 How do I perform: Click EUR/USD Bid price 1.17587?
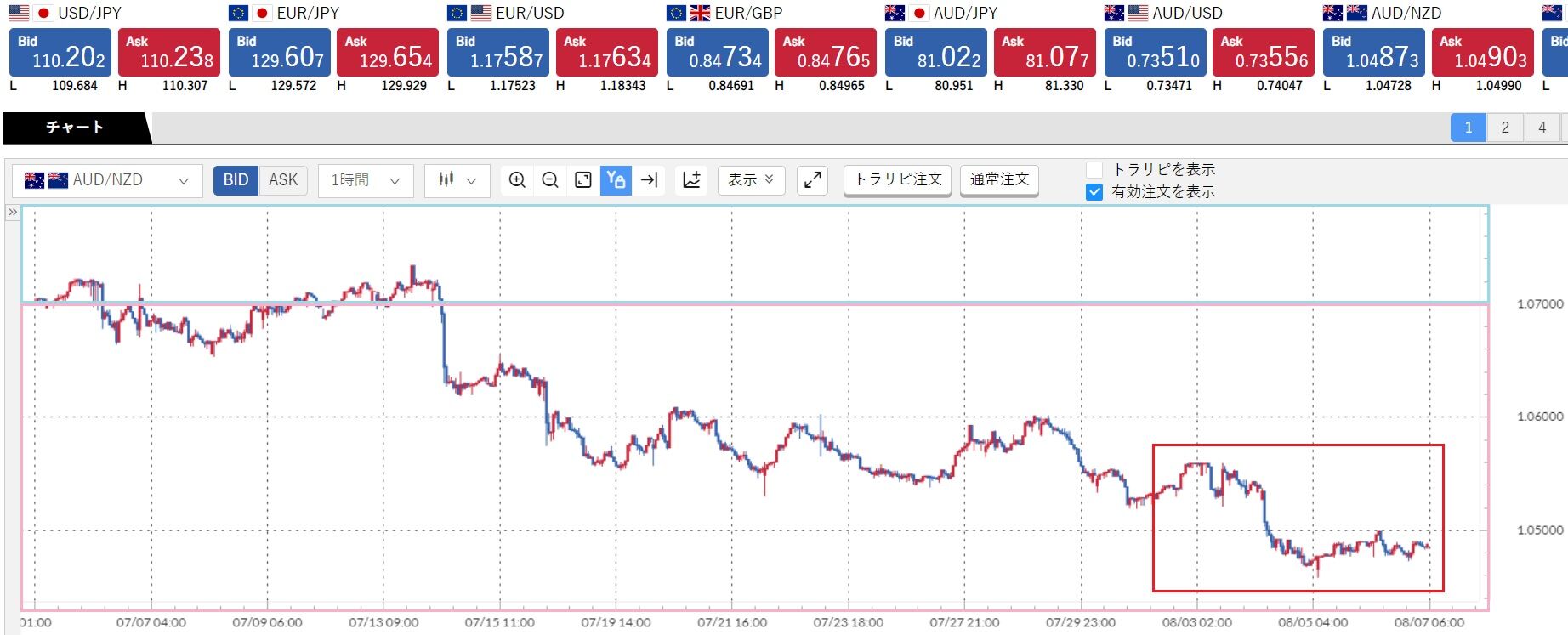coord(498,52)
